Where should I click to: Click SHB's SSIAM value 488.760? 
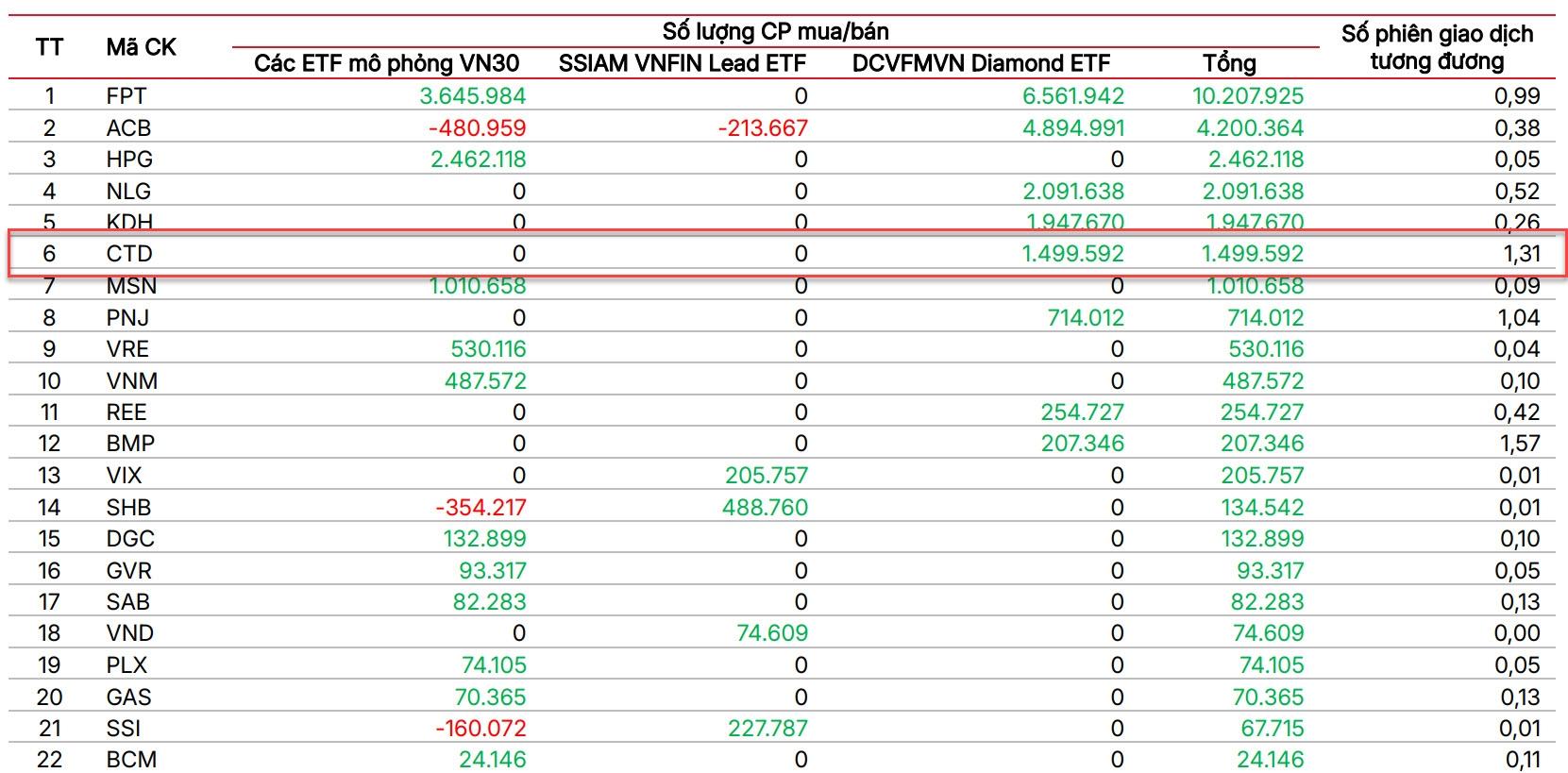coord(765,508)
